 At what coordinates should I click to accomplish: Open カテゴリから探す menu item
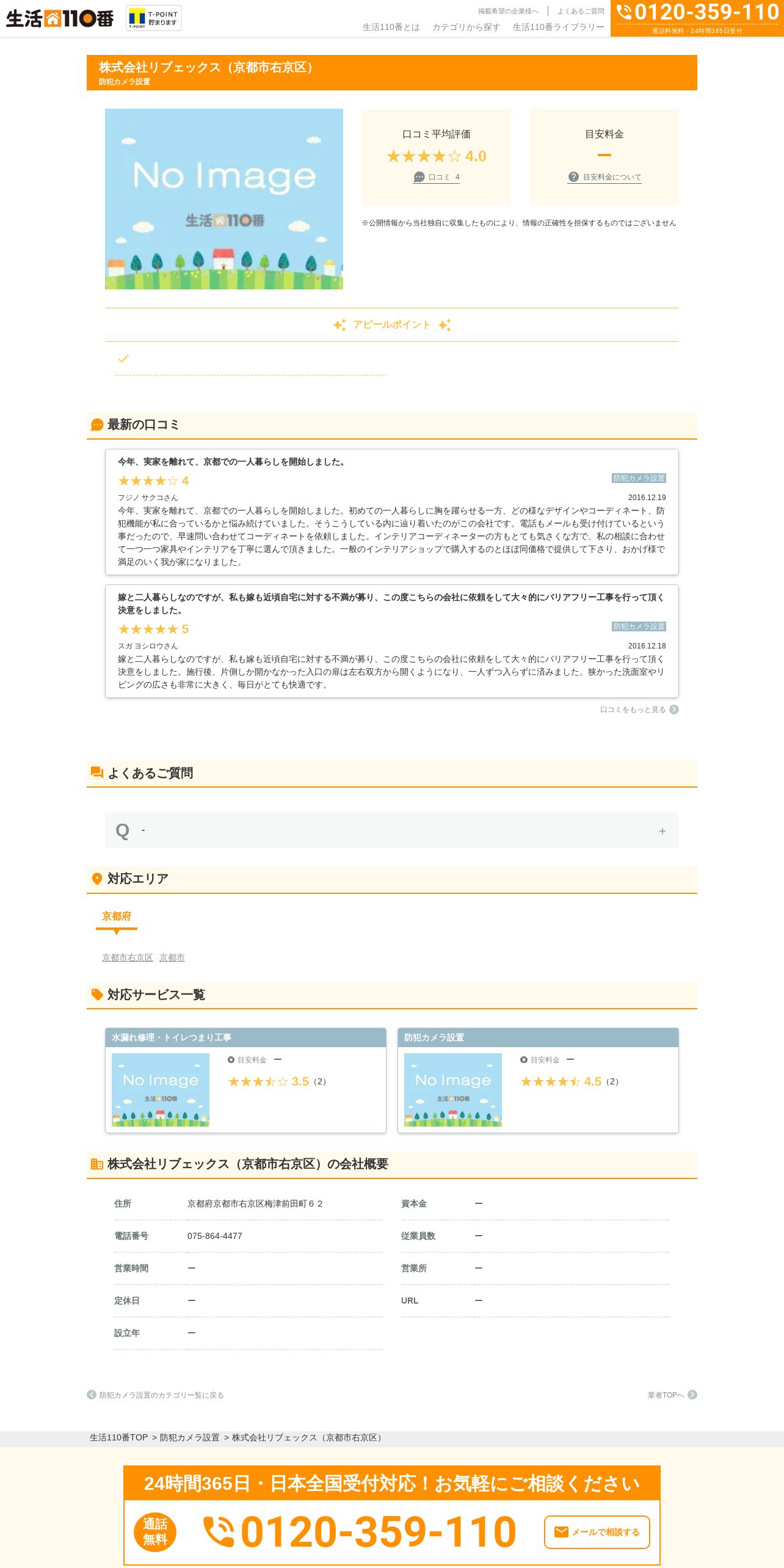coord(466,27)
